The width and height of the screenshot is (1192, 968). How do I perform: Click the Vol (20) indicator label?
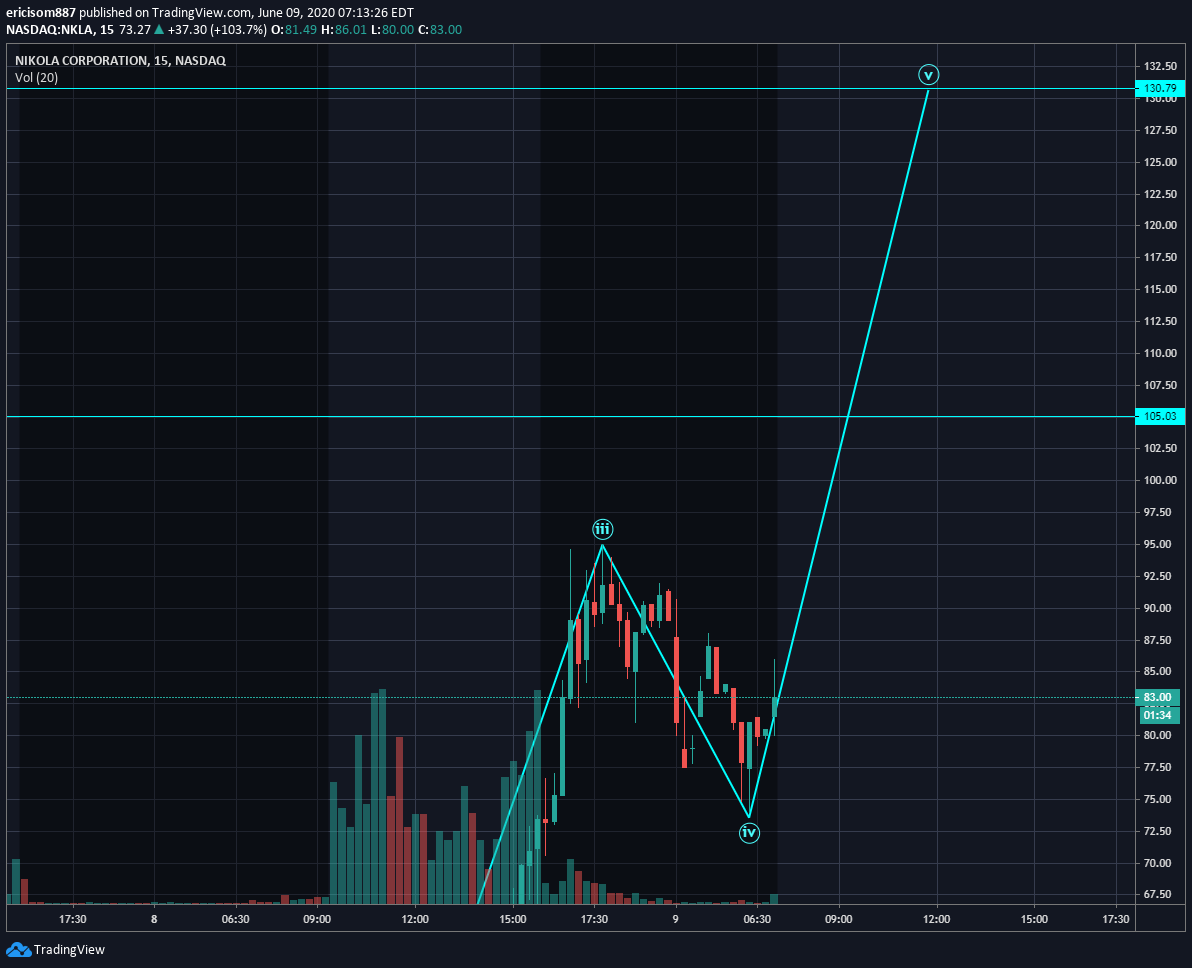pyautogui.click(x=36, y=78)
